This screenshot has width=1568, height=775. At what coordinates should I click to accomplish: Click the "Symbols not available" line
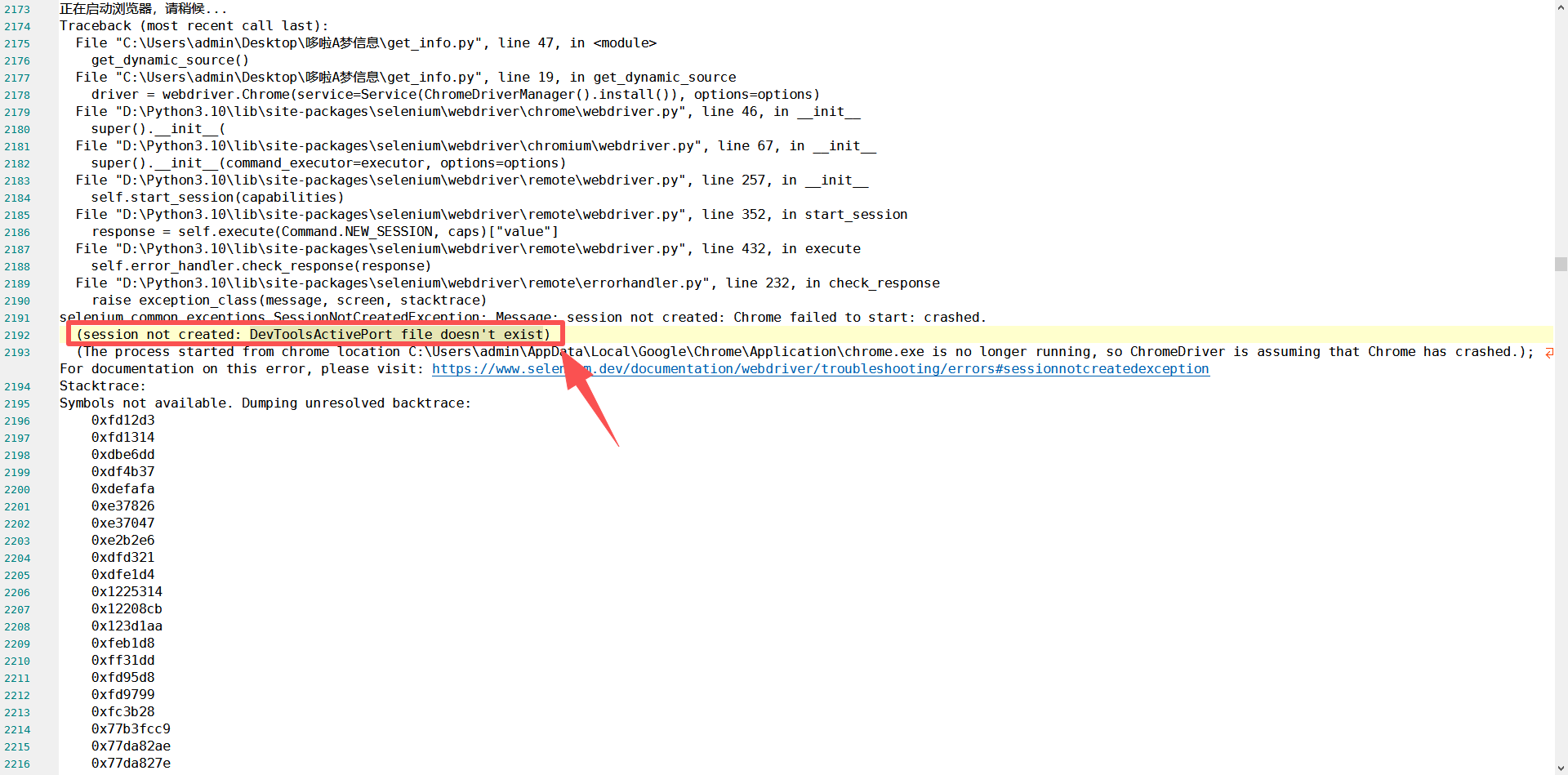point(265,403)
